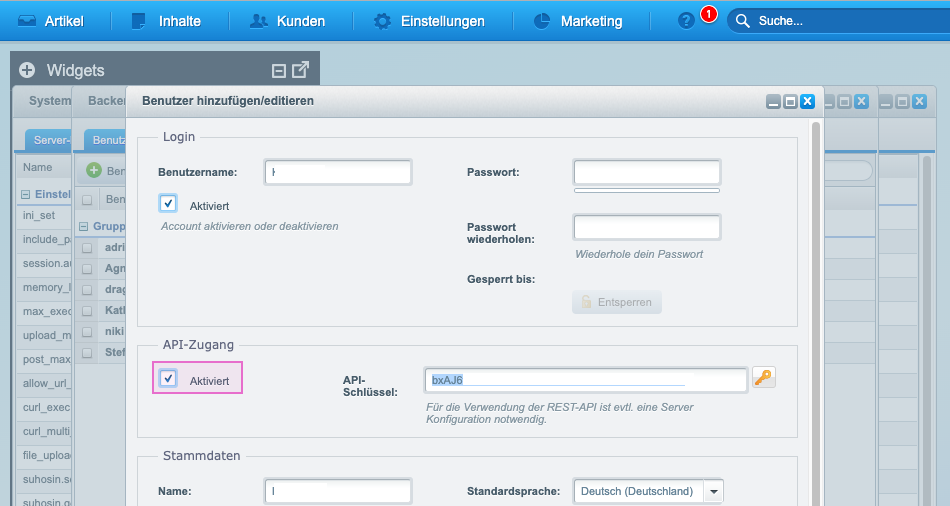Click the green add user plus icon
The height and width of the screenshot is (506, 950).
(x=94, y=172)
